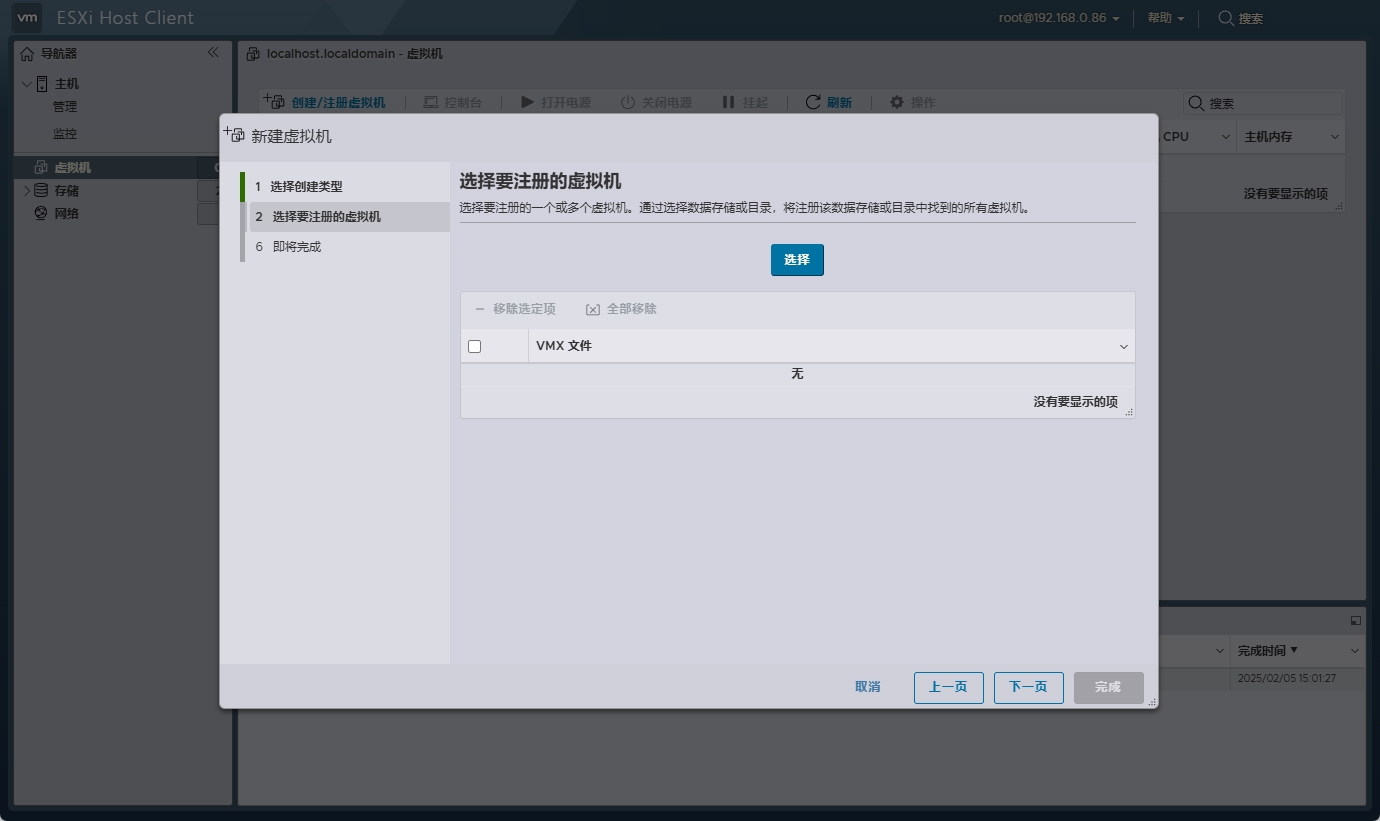Return to previous step with 上一页
This screenshot has width=1380, height=821.
(x=948, y=687)
